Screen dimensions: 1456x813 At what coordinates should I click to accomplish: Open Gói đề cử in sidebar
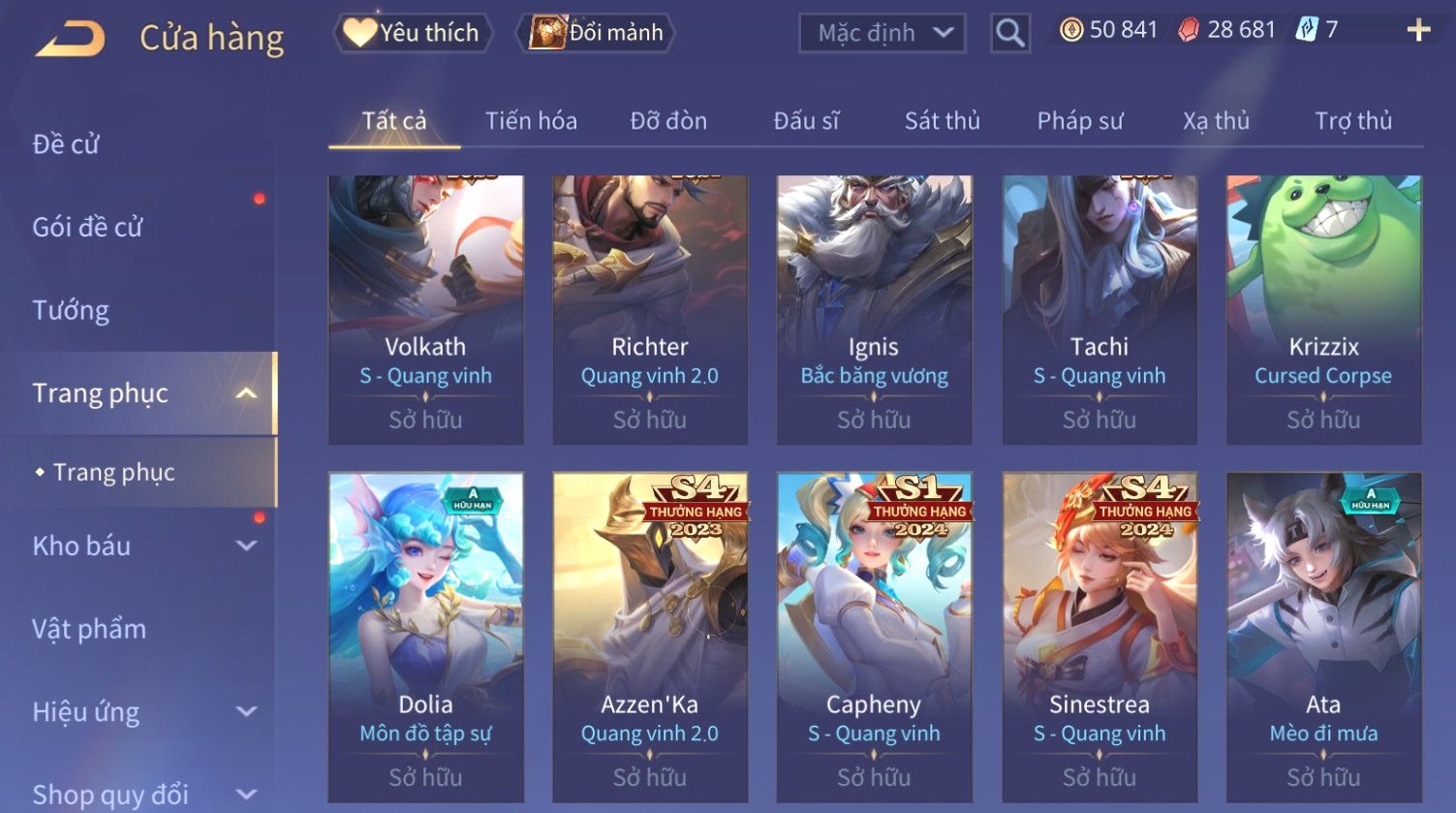pos(87,228)
